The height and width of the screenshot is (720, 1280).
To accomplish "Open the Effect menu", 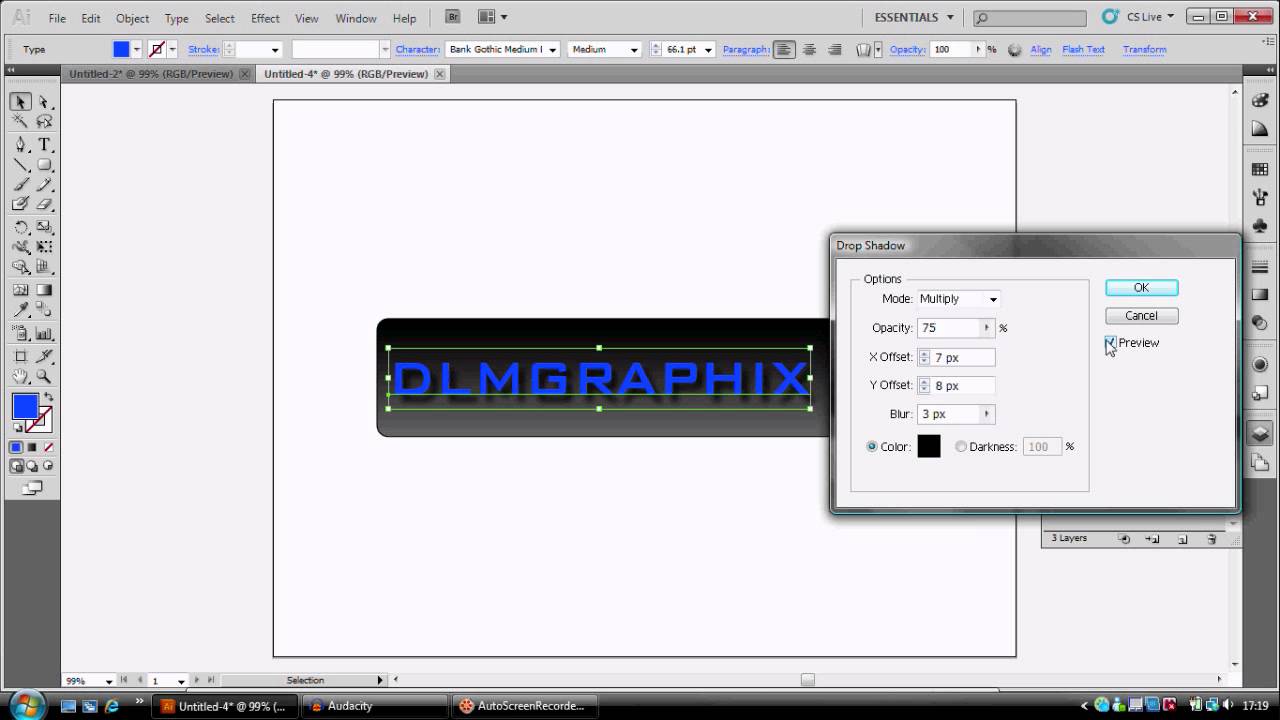I will [x=265, y=18].
